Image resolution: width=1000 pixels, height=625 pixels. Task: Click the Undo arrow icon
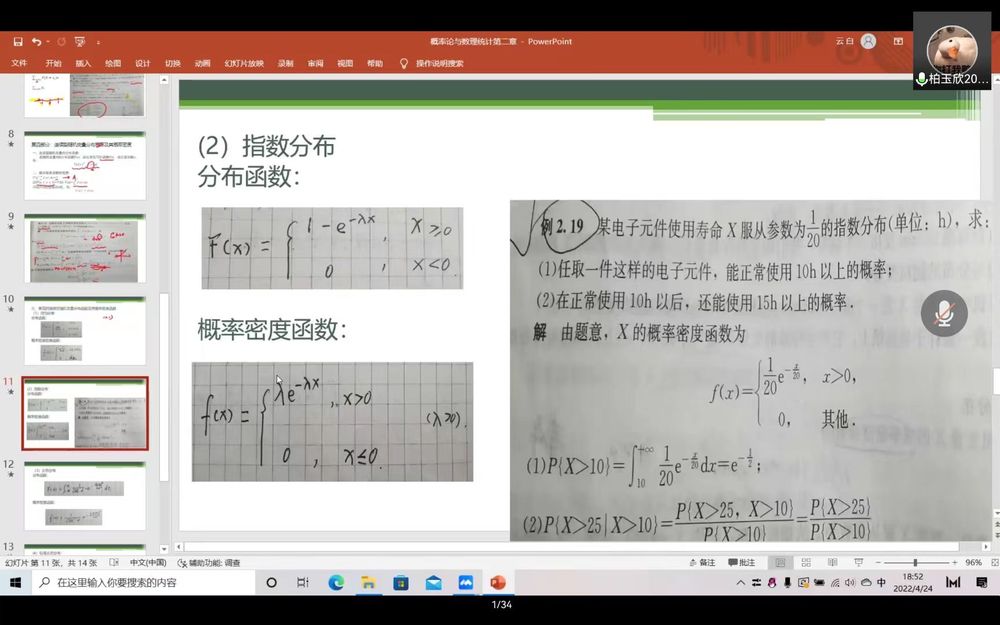point(36,42)
